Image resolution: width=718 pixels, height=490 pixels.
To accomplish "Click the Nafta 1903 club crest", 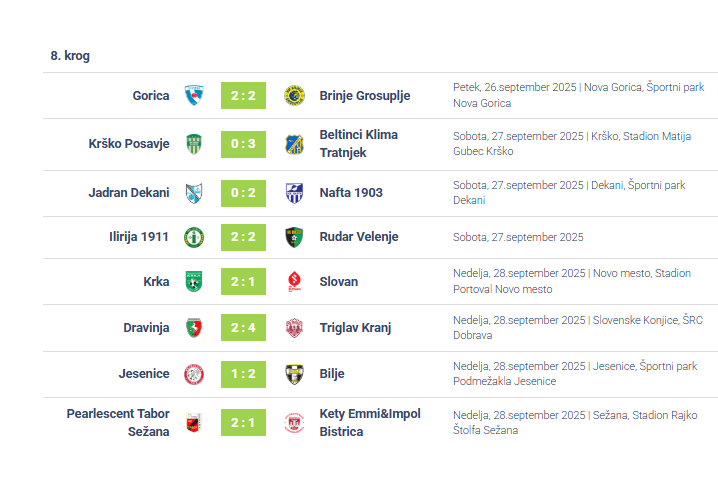I will point(294,193).
